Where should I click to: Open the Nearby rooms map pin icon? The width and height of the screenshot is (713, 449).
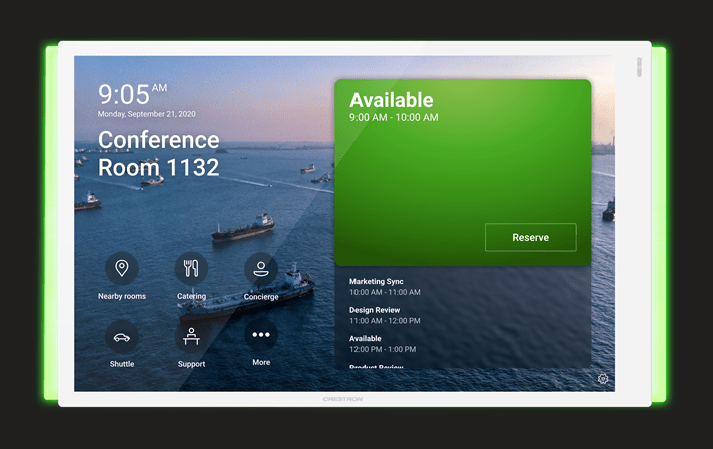point(121,268)
